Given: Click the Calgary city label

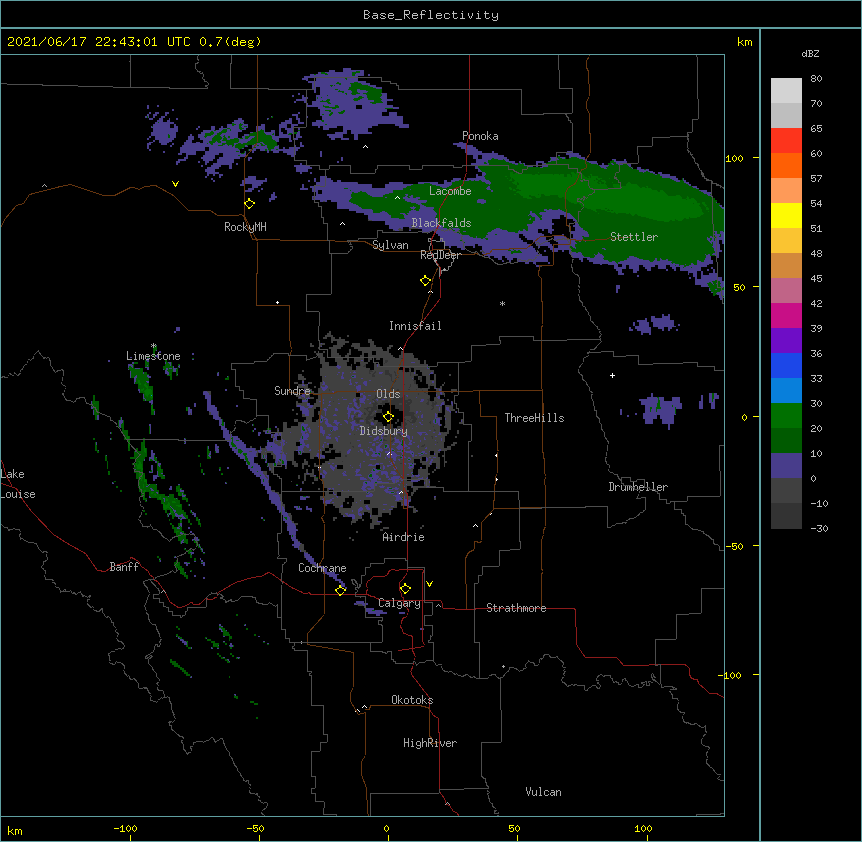Looking at the screenshot, I should click(399, 603).
